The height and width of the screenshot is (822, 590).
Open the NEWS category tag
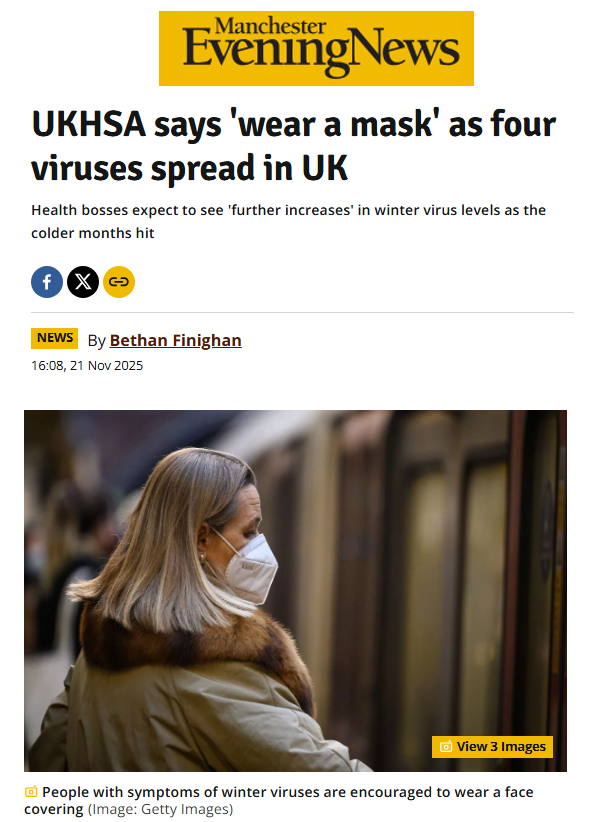(x=55, y=338)
